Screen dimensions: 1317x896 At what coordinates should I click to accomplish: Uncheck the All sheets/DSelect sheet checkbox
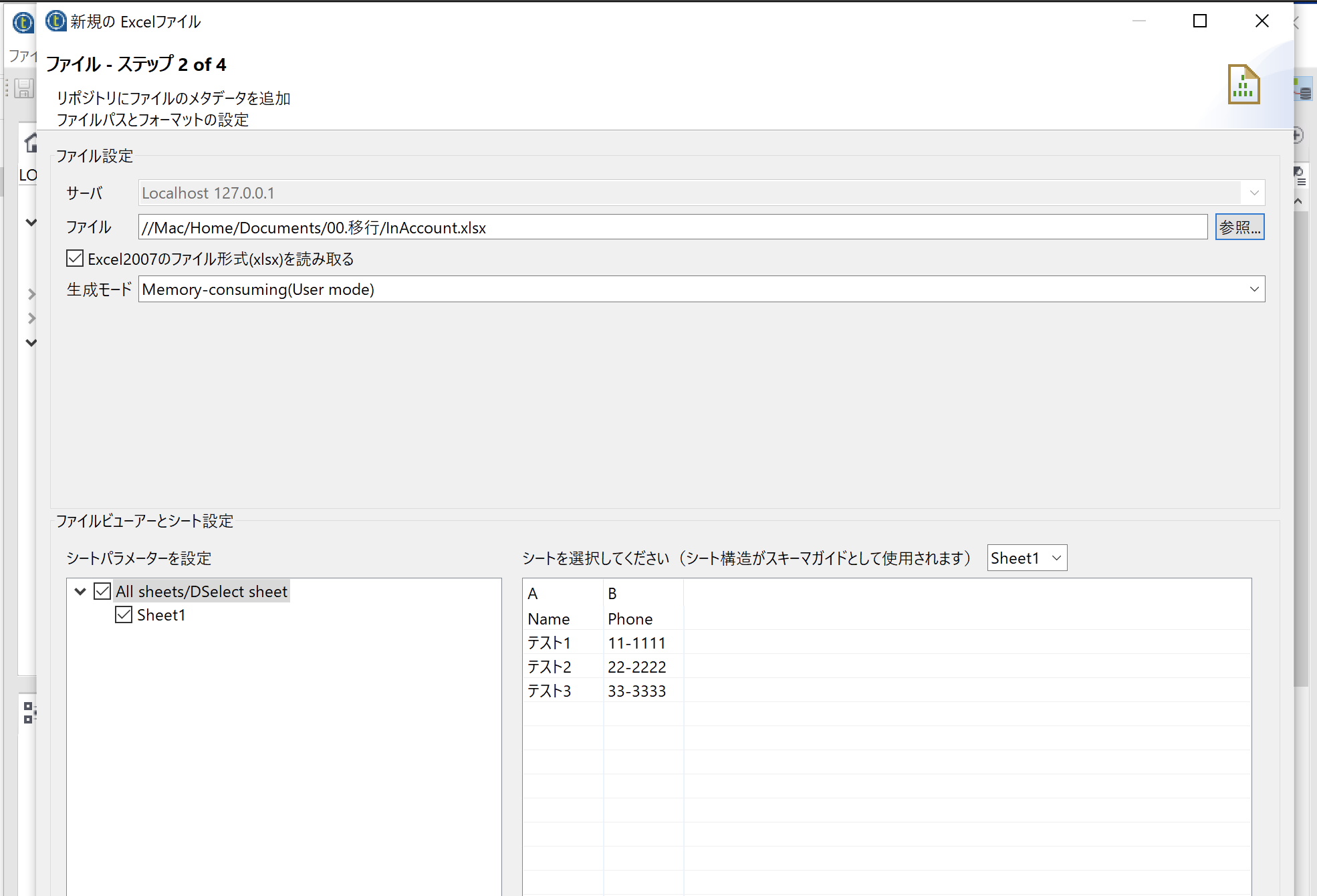[x=102, y=591]
